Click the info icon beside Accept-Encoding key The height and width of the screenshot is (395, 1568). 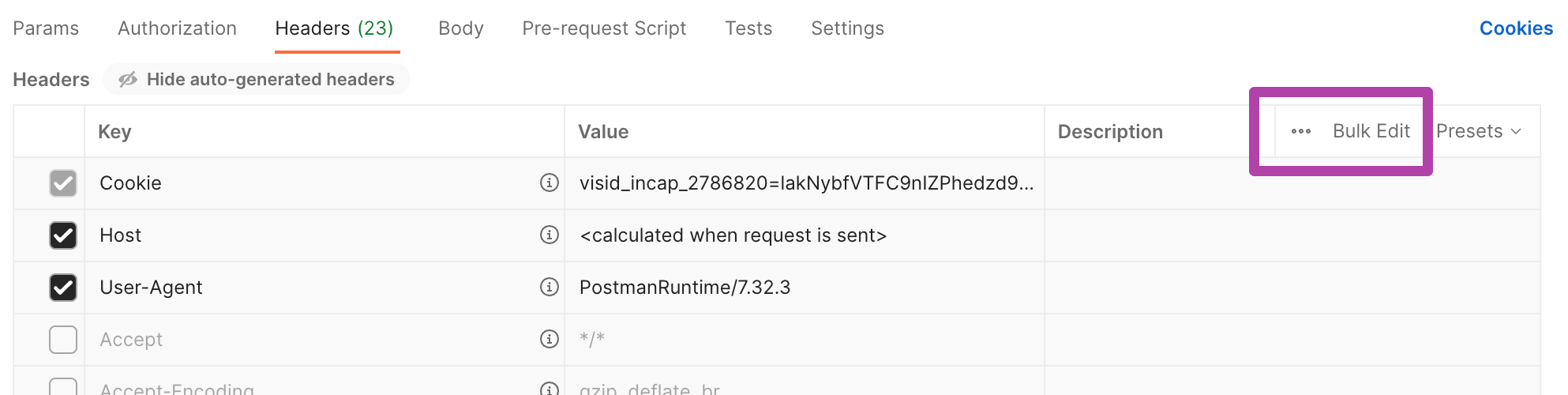550,389
